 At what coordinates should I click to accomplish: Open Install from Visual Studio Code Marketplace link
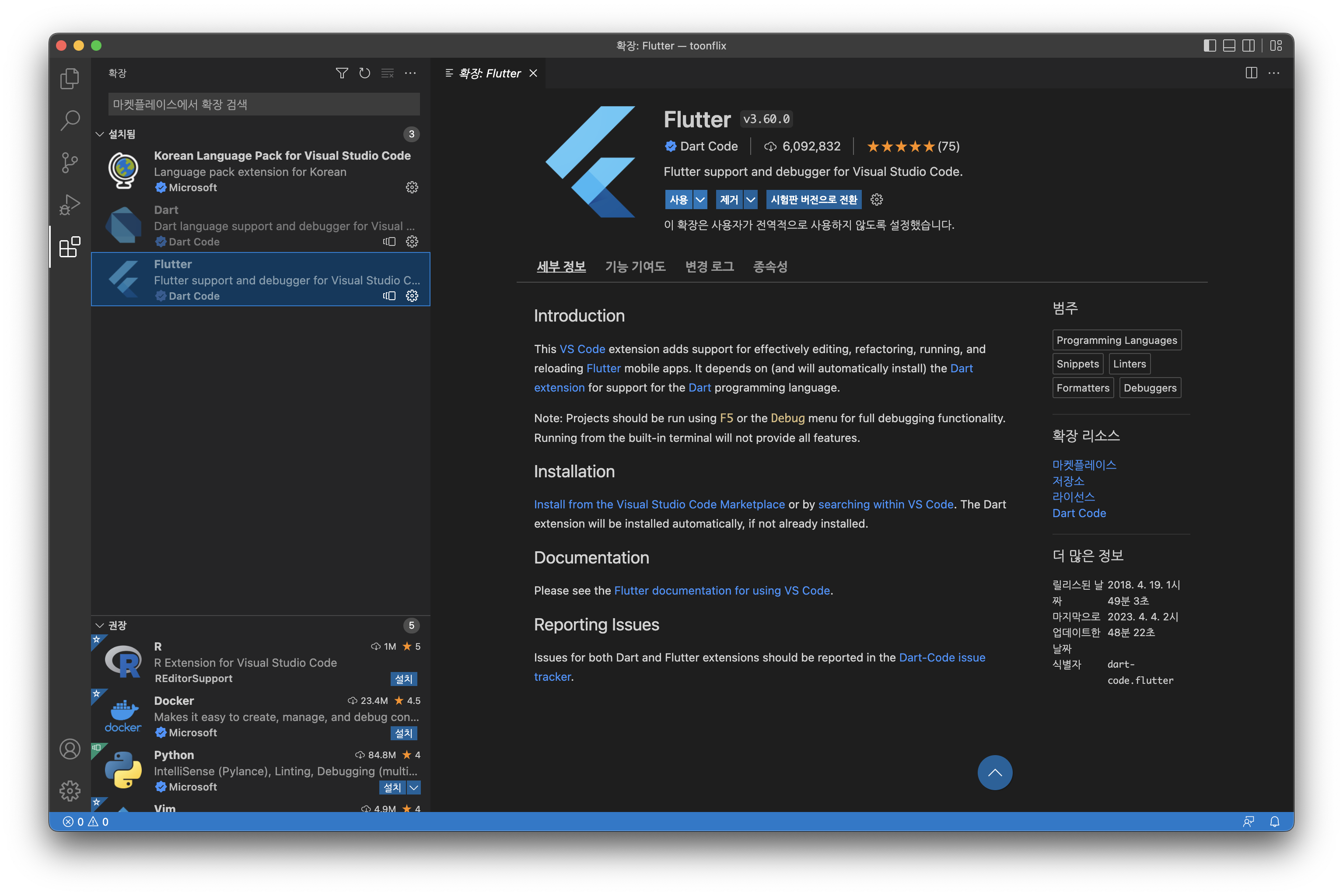659,504
